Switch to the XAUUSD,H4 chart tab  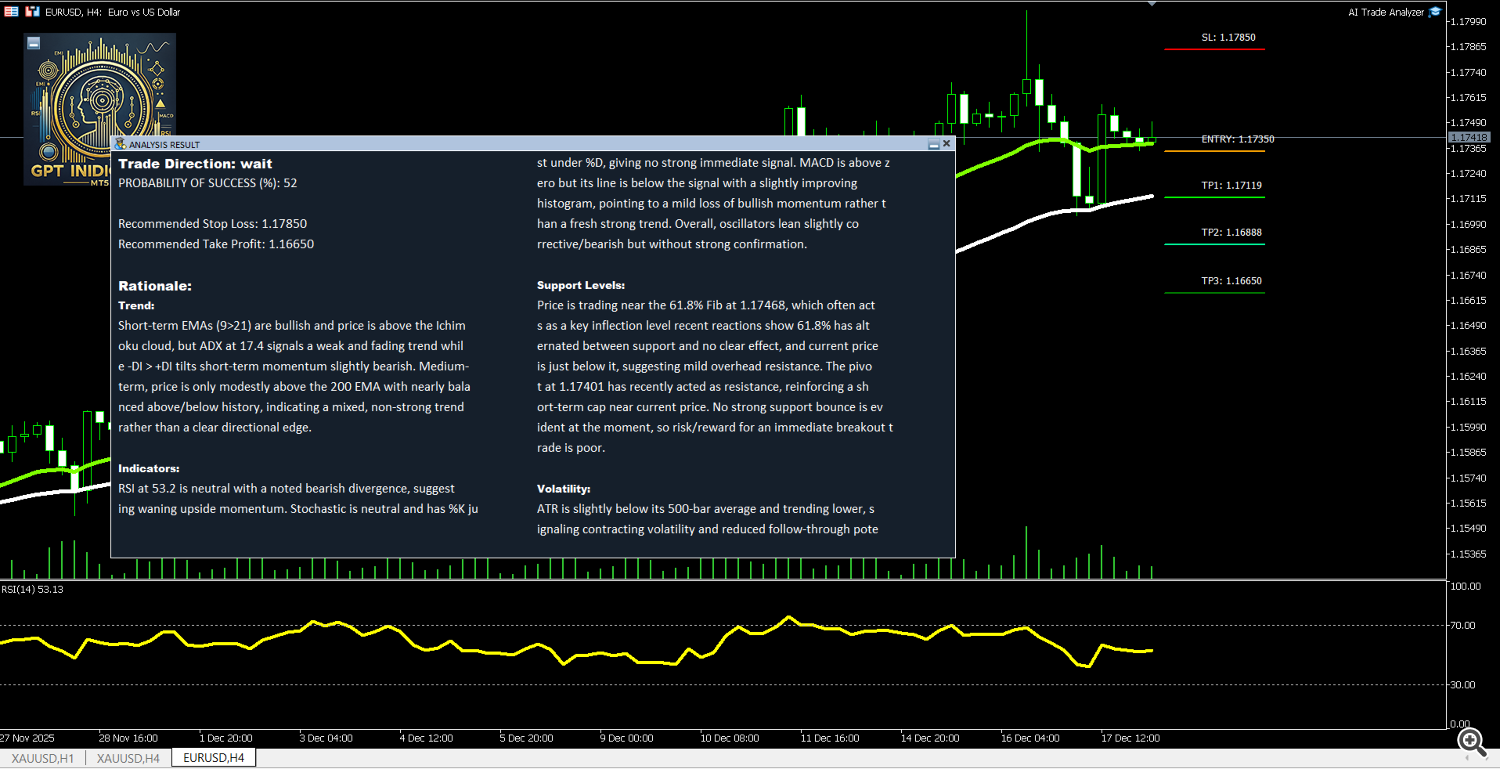click(x=128, y=759)
